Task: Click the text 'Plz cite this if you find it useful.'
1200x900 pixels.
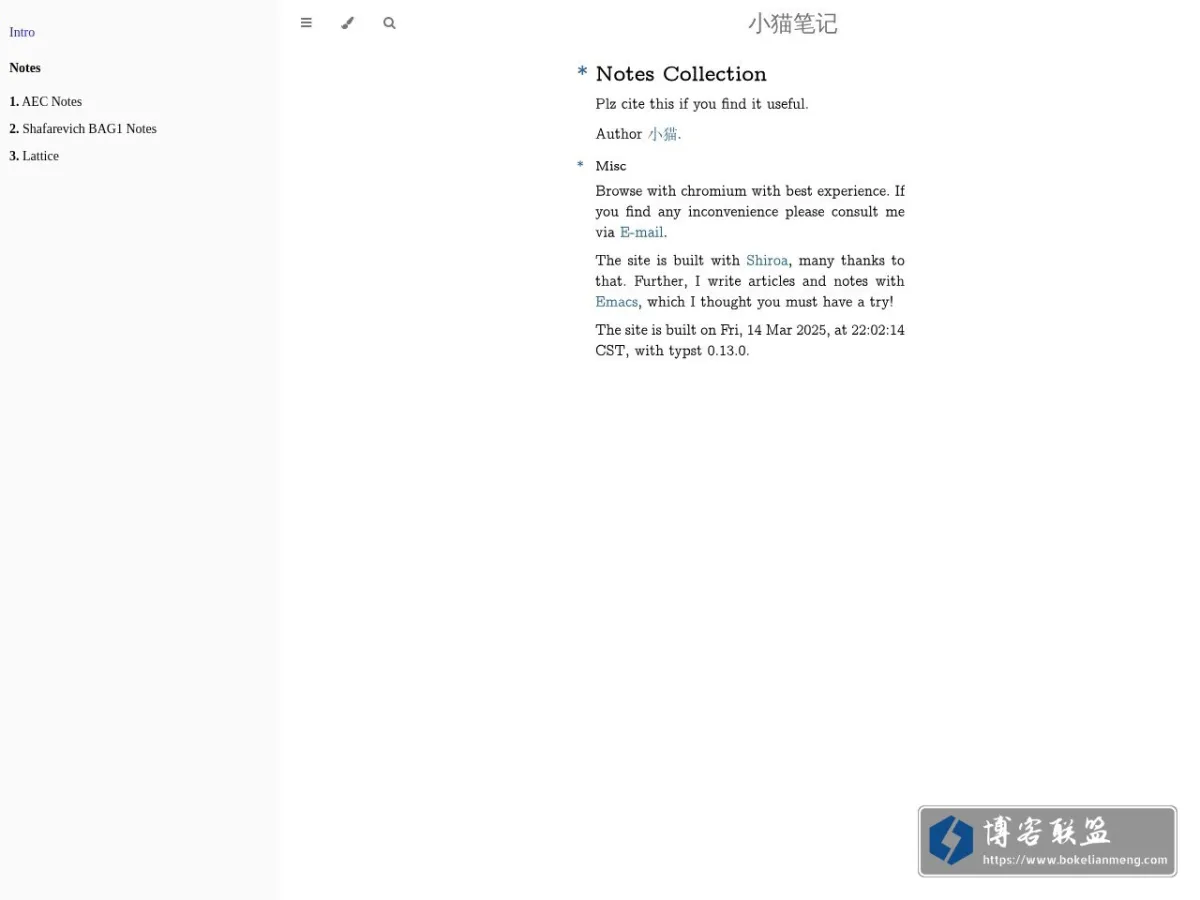Action: [x=702, y=104]
